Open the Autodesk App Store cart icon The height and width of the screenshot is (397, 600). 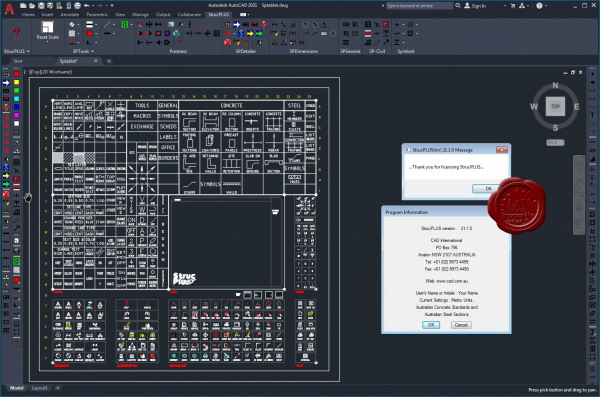click(x=513, y=5)
